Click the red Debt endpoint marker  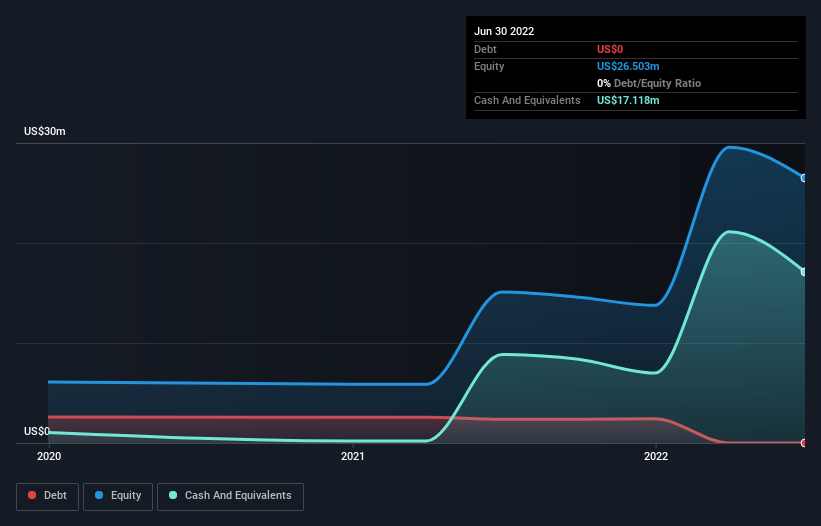[804, 443]
